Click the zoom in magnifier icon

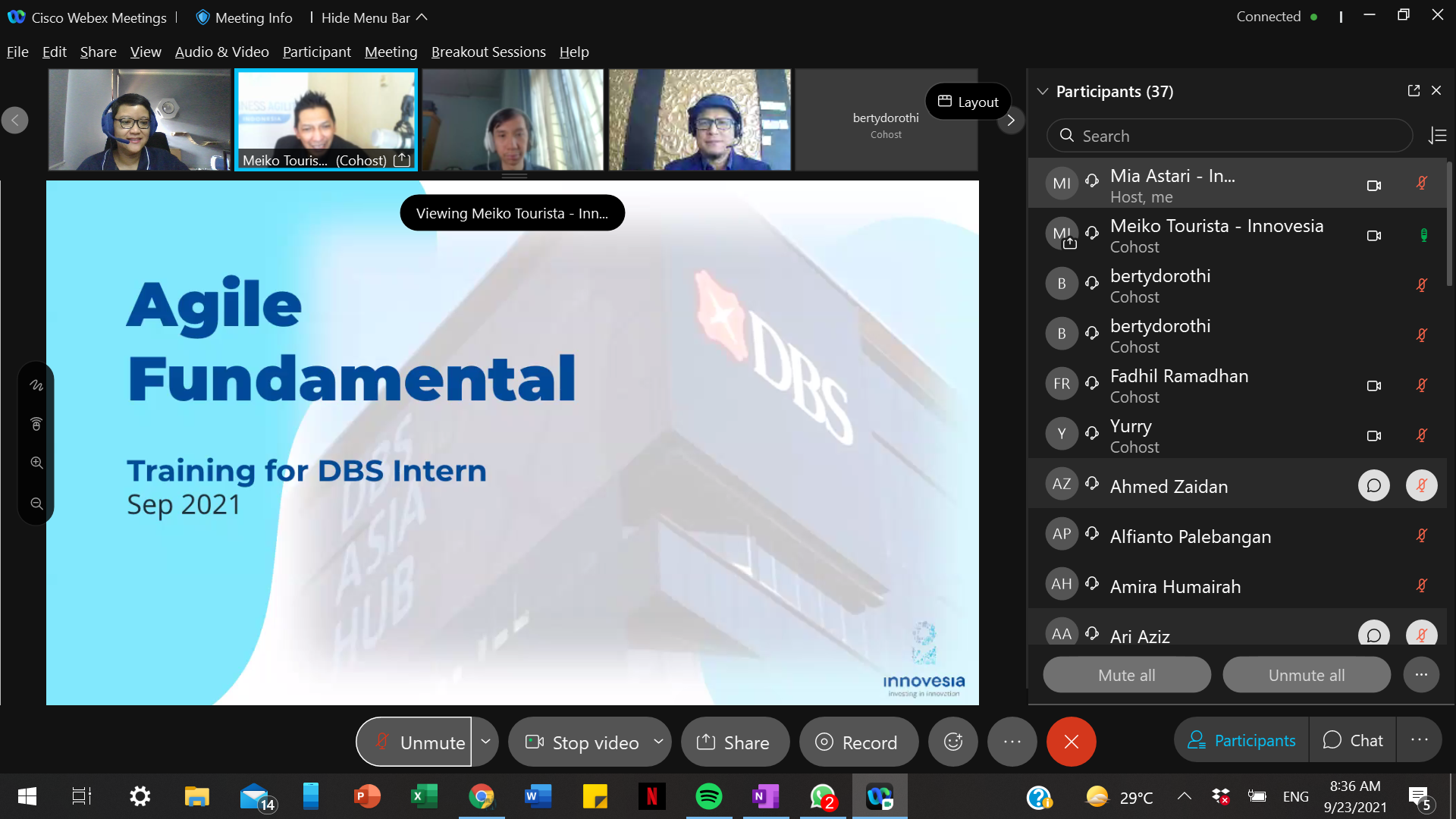(36, 463)
